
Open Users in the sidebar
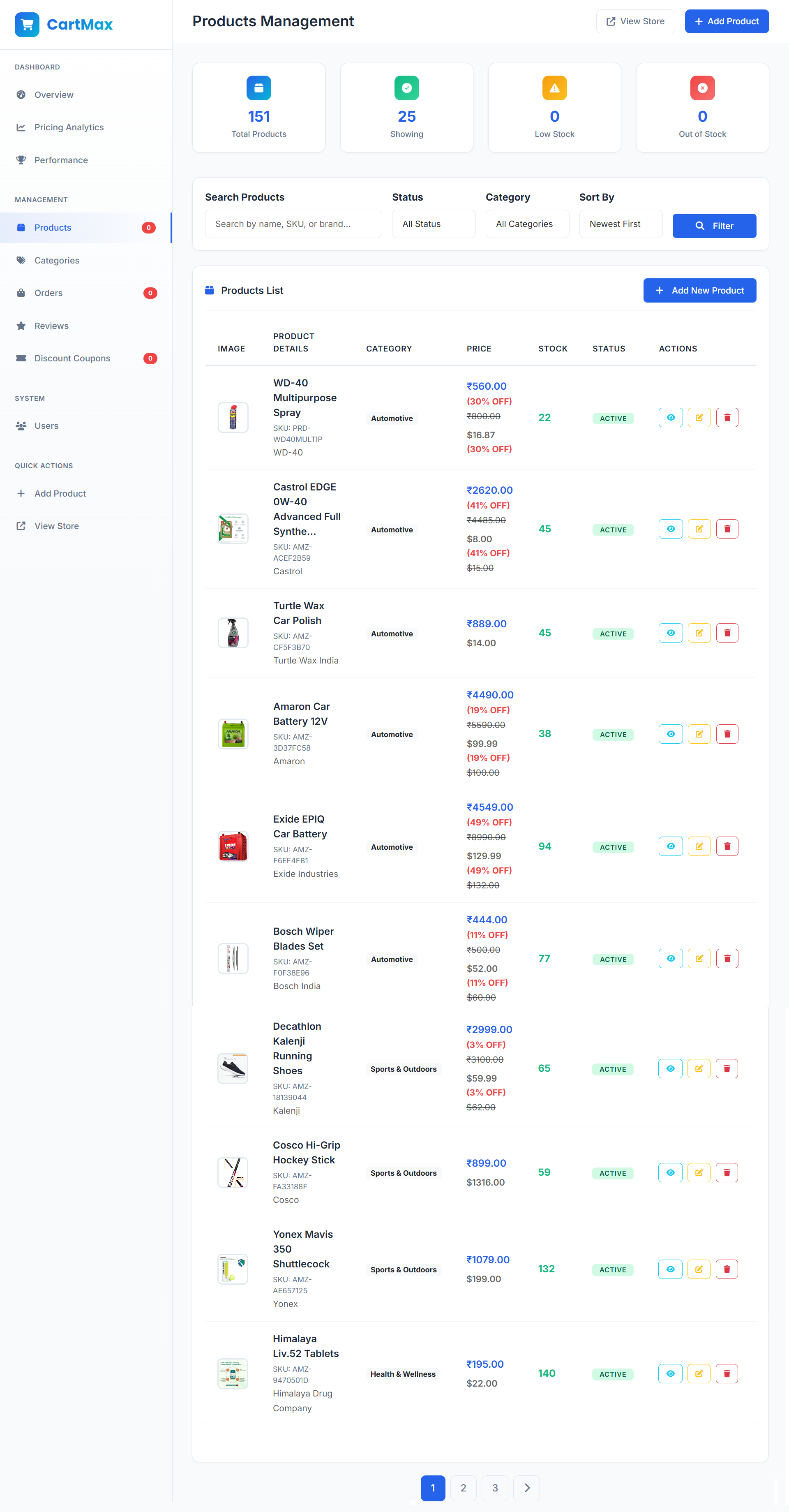click(x=85, y=425)
